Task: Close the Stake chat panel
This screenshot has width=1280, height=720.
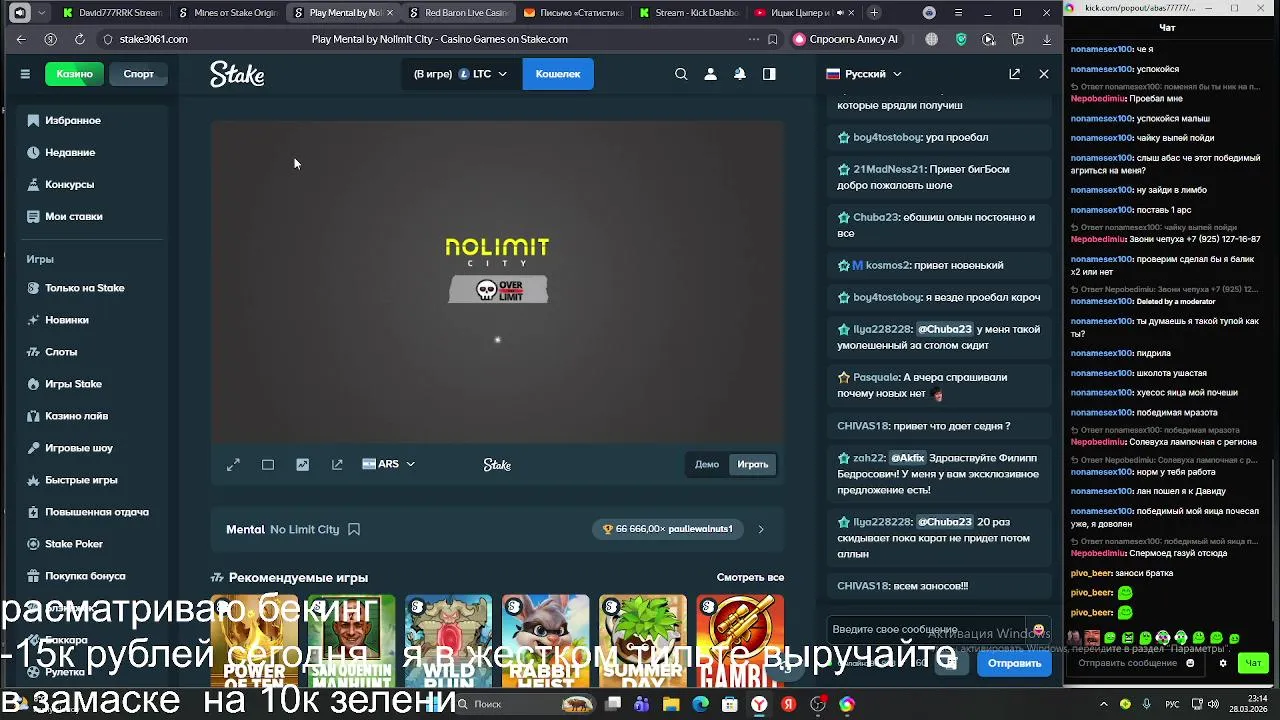Action: tap(1044, 74)
